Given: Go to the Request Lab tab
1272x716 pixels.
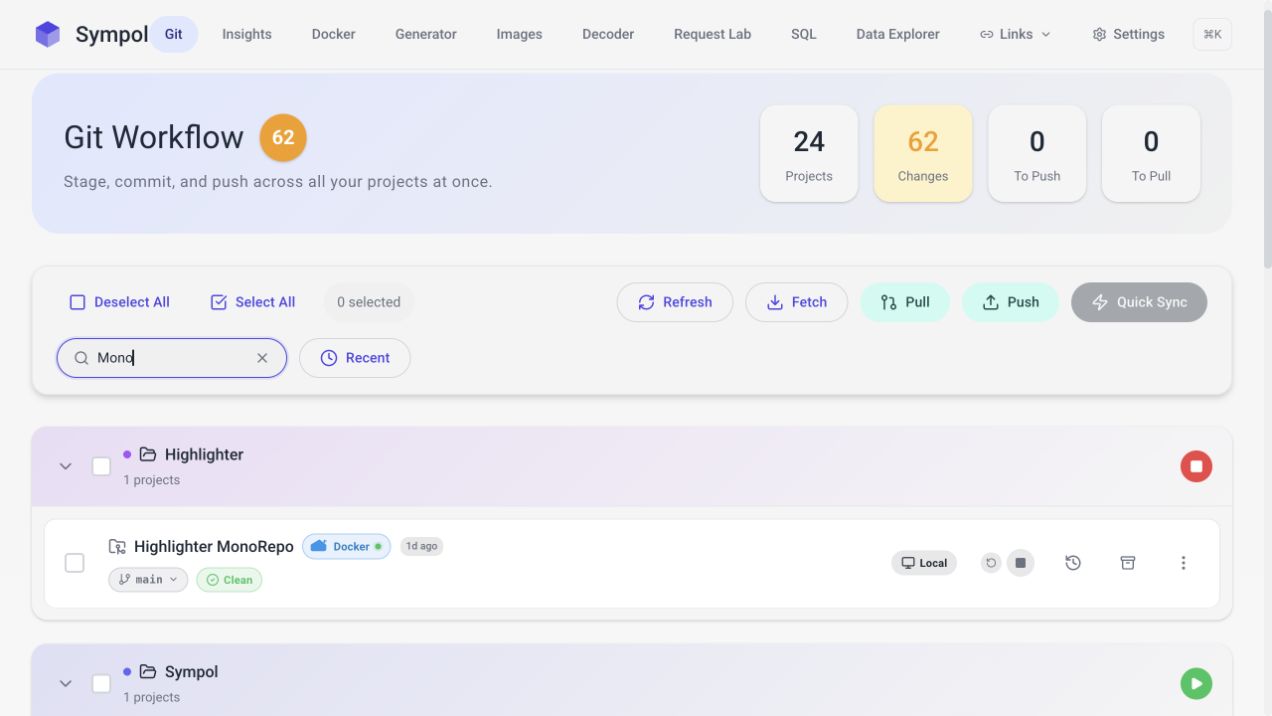Looking at the screenshot, I should (712, 34).
